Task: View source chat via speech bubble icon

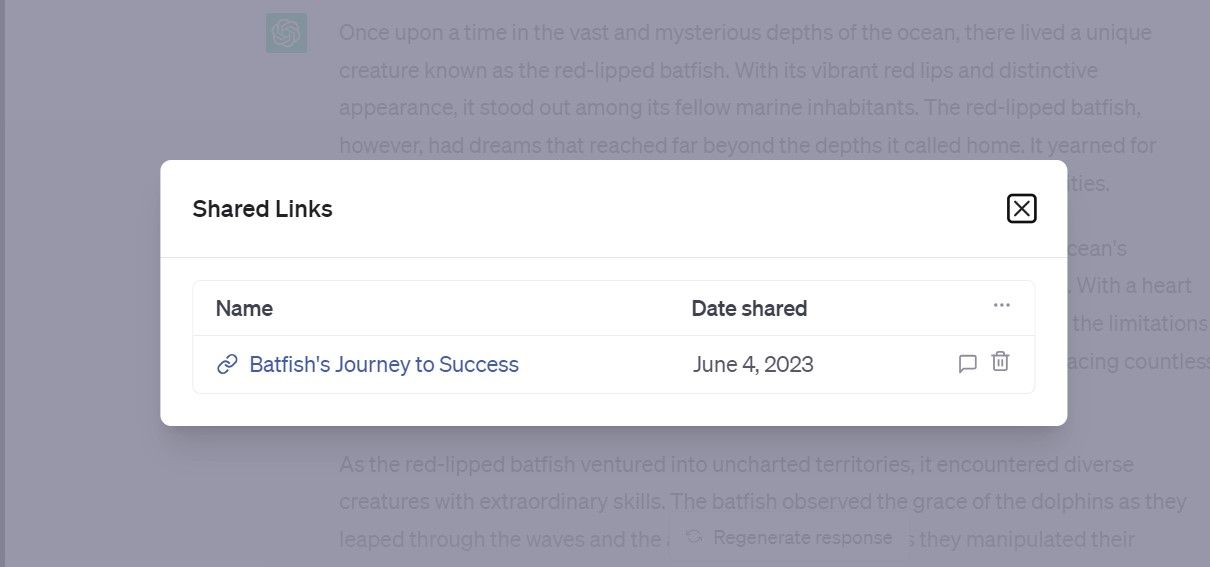Action: pyautogui.click(x=967, y=364)
